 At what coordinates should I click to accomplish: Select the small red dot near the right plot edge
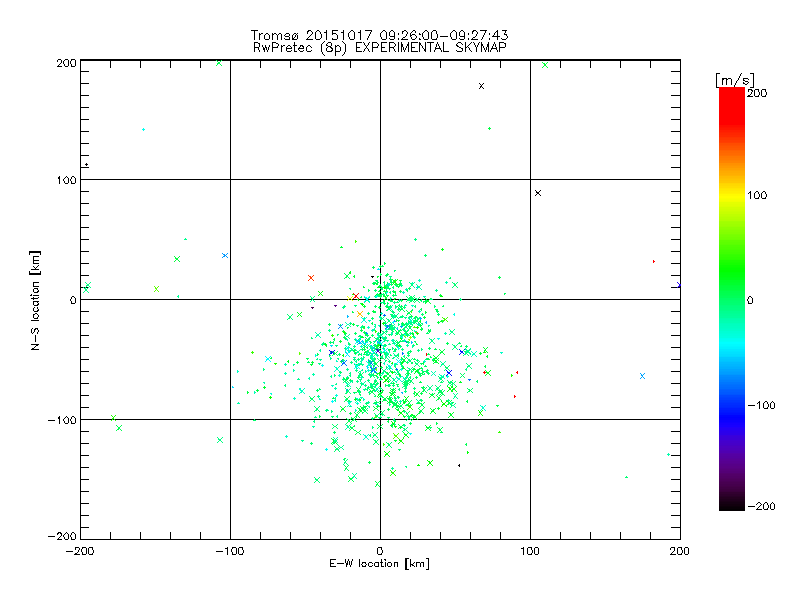pyautogui.click(x=654, y=262)
